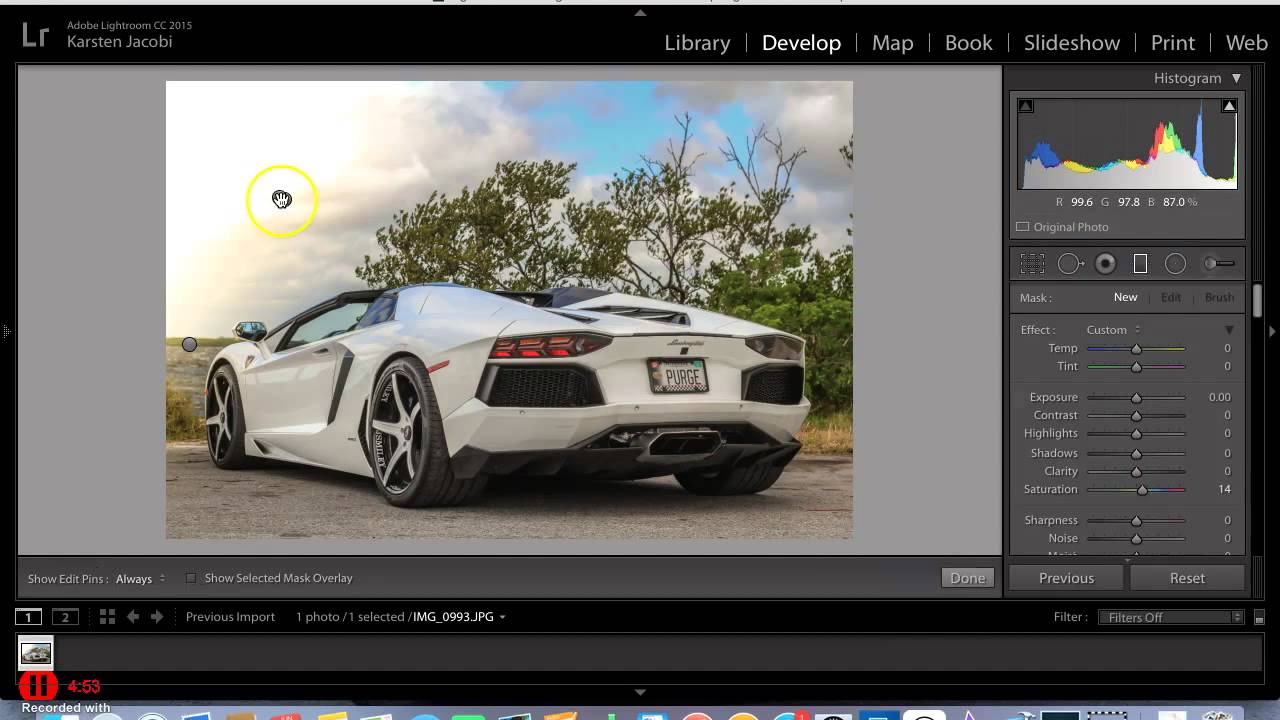Click the Noise slider handle
This screenshot has width=1280, height=720.
click(x=1136, y=539)
